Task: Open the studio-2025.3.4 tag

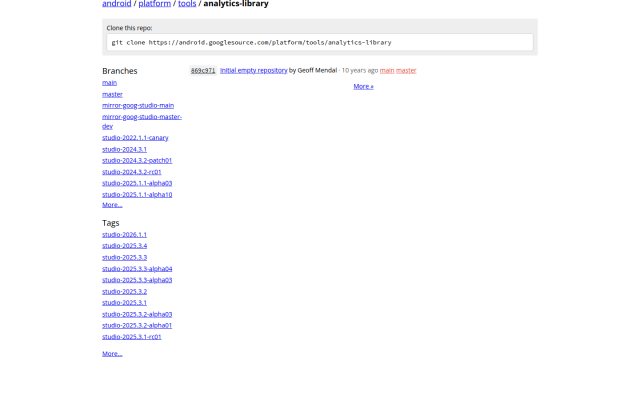Action: pos(124,246)
